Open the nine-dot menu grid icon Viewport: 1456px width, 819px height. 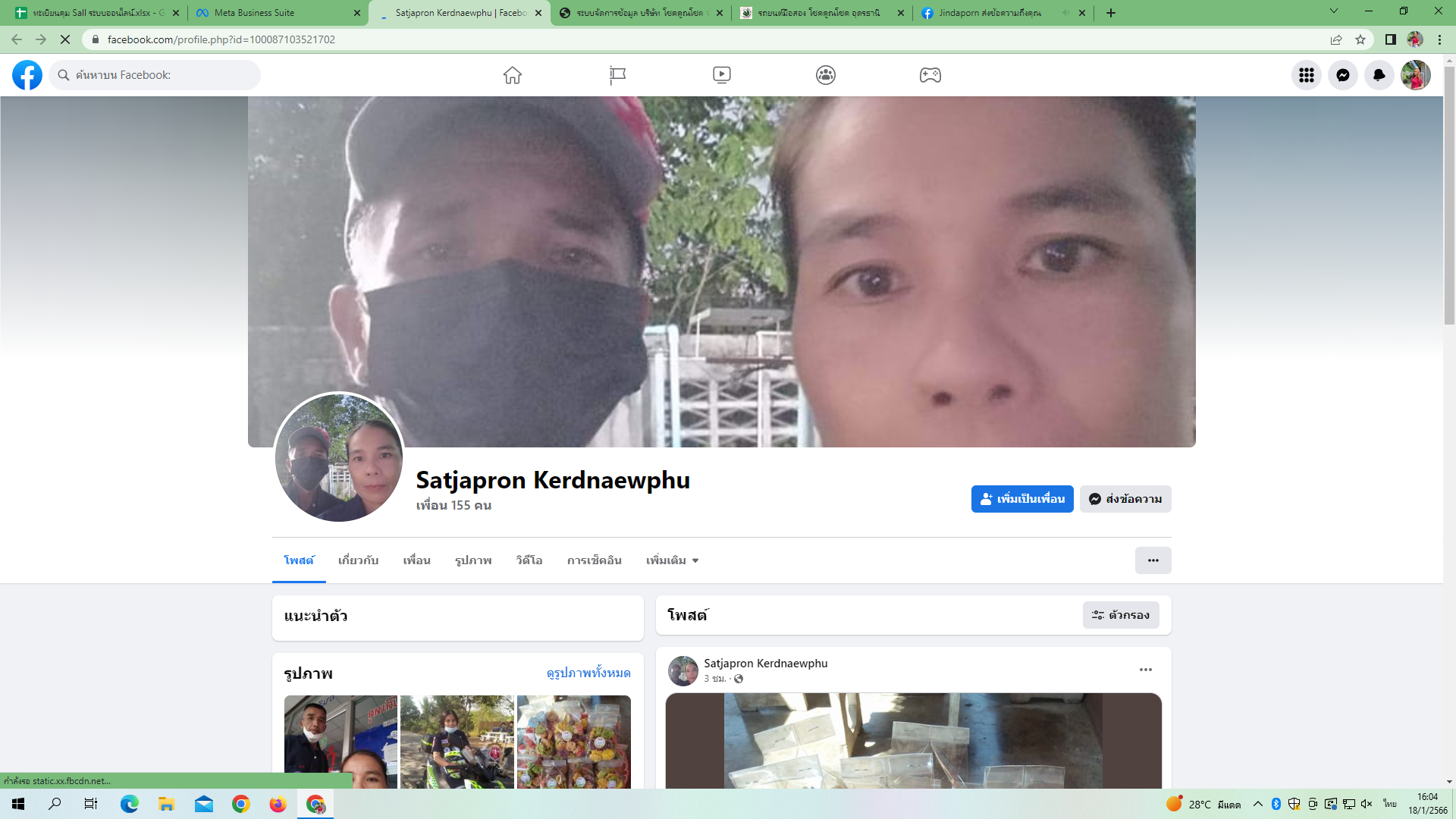1307,75
